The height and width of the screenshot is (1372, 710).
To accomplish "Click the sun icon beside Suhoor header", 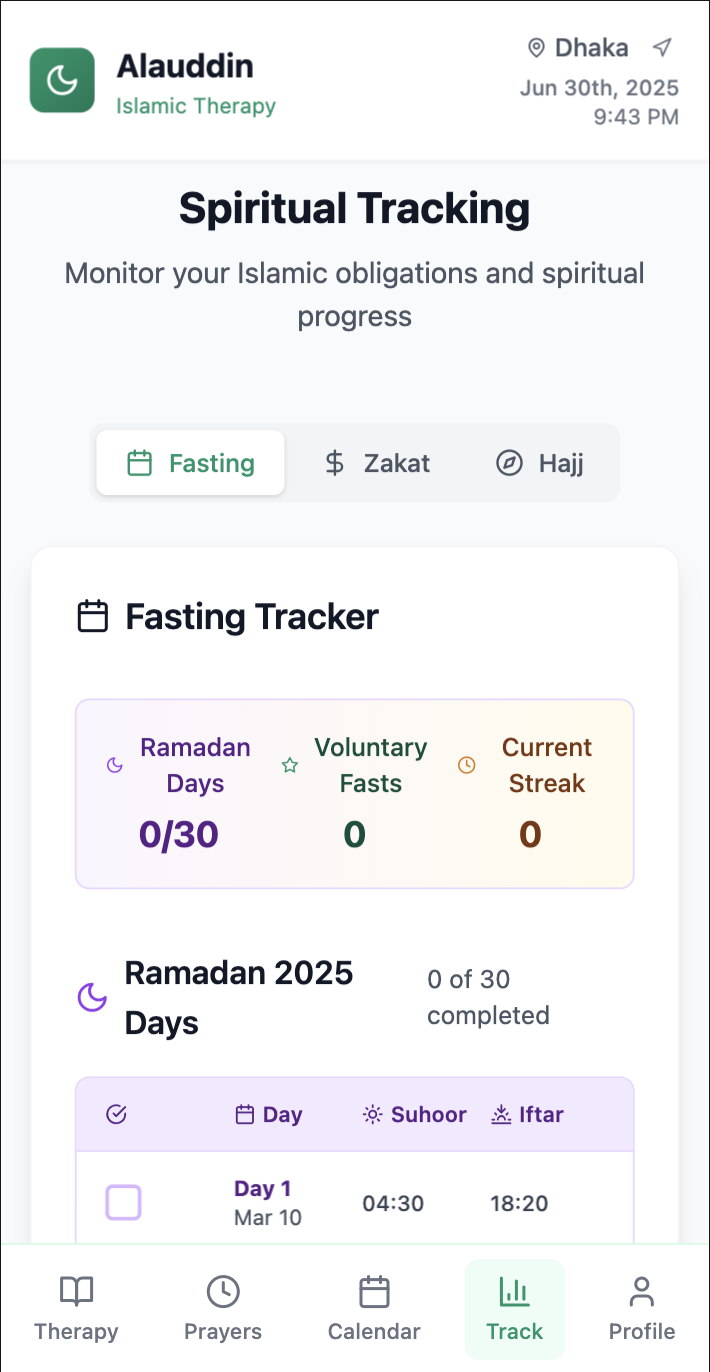I will click(373, 1115).
